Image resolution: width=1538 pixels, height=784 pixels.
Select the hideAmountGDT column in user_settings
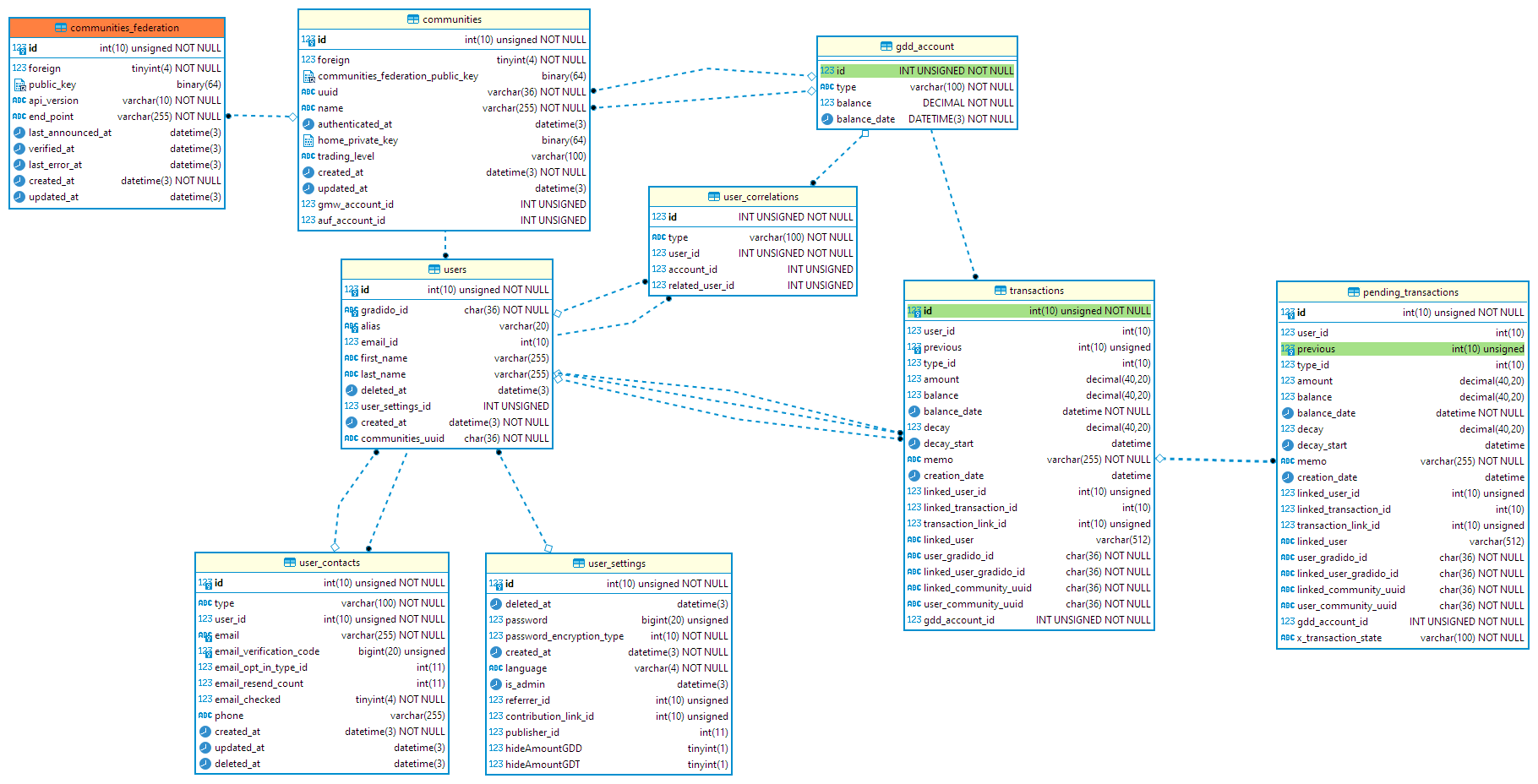tap(543, 765)
